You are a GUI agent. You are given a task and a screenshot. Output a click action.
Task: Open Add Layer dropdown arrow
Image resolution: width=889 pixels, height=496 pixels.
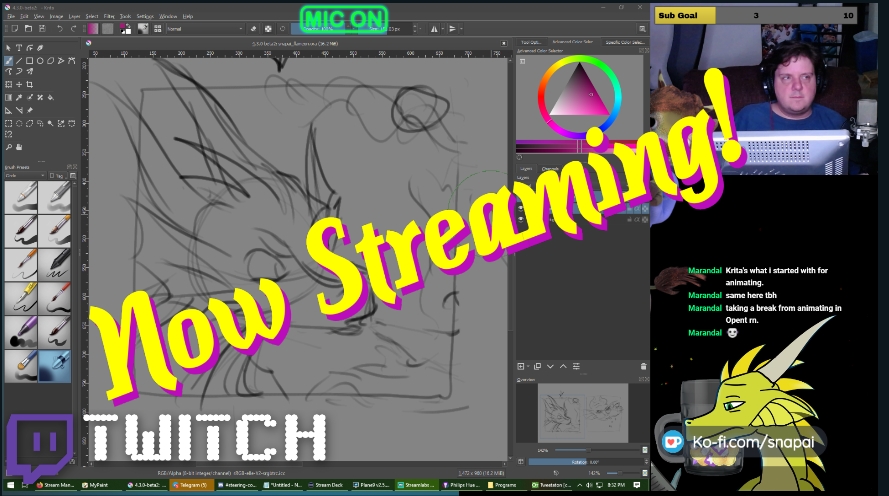pos(528,366)
